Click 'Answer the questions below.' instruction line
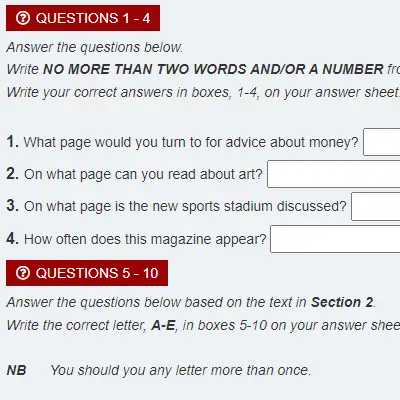The height and width of the screenshot is (400, 400). [x=95, y=47]
